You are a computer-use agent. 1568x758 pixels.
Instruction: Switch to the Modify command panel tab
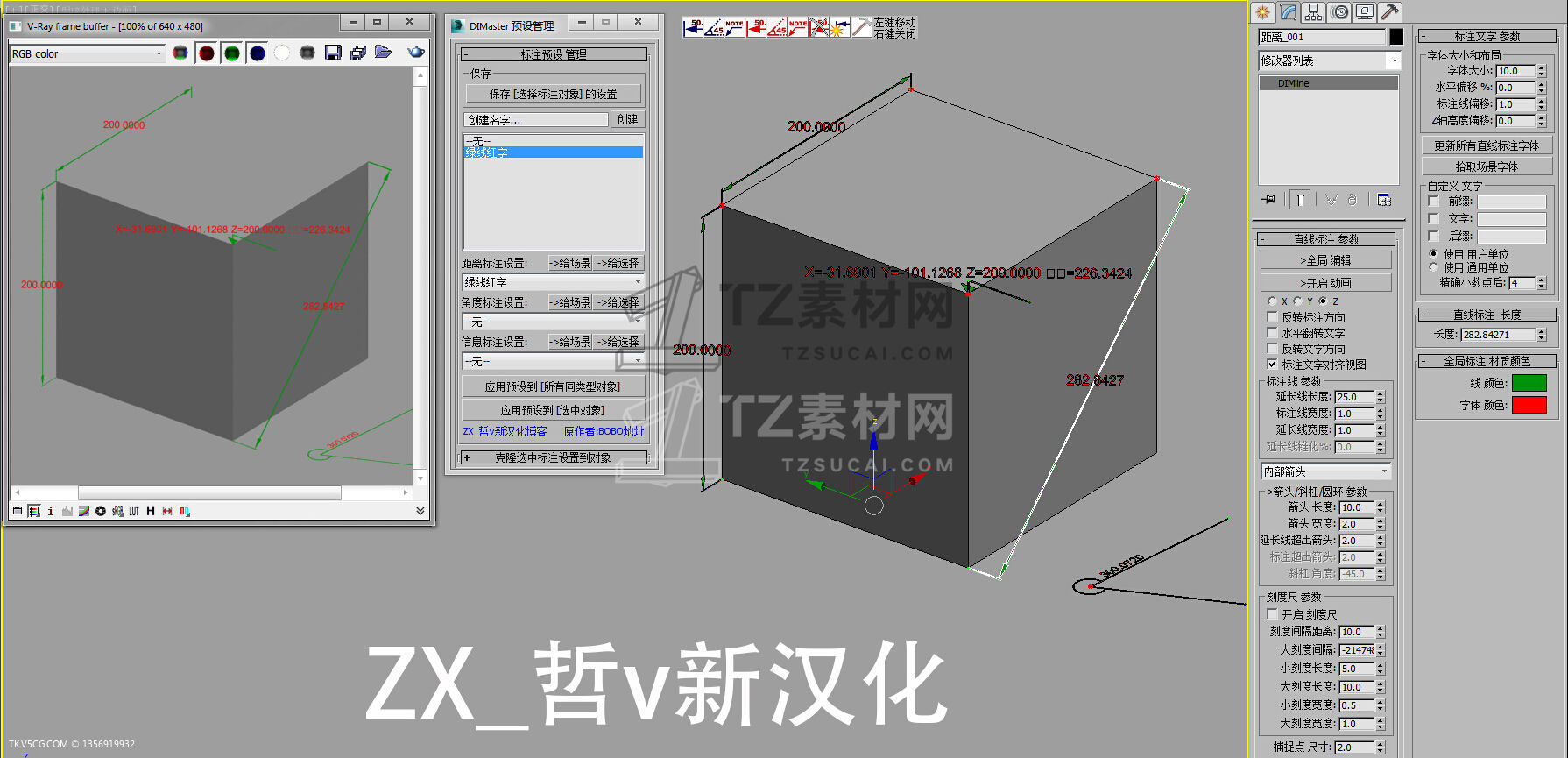coord(1288,12)
